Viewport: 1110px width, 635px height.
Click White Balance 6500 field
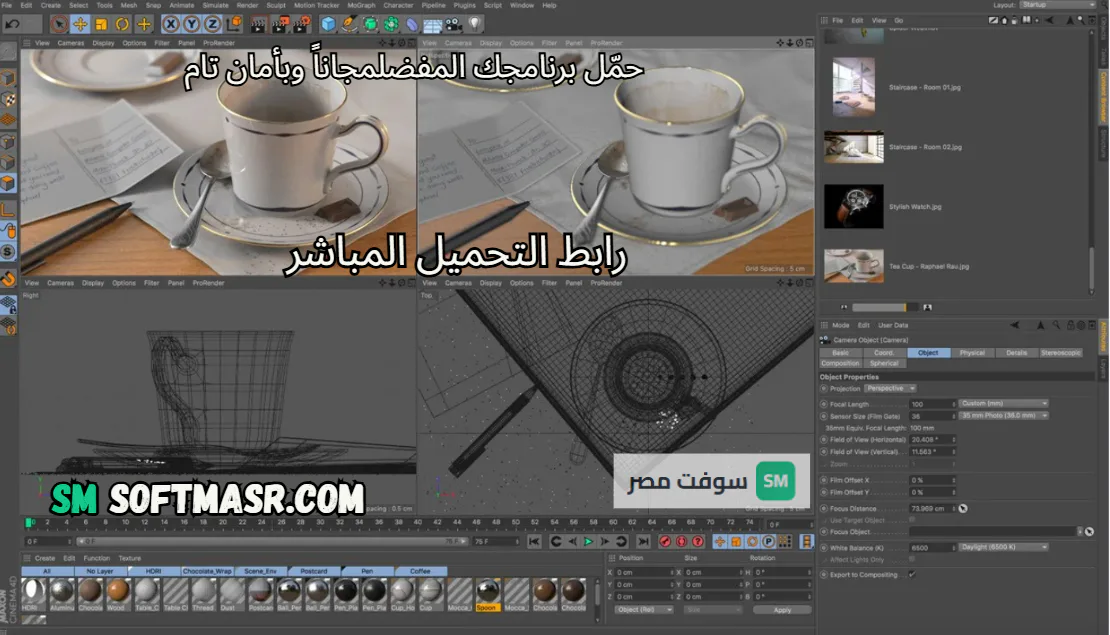933,548
